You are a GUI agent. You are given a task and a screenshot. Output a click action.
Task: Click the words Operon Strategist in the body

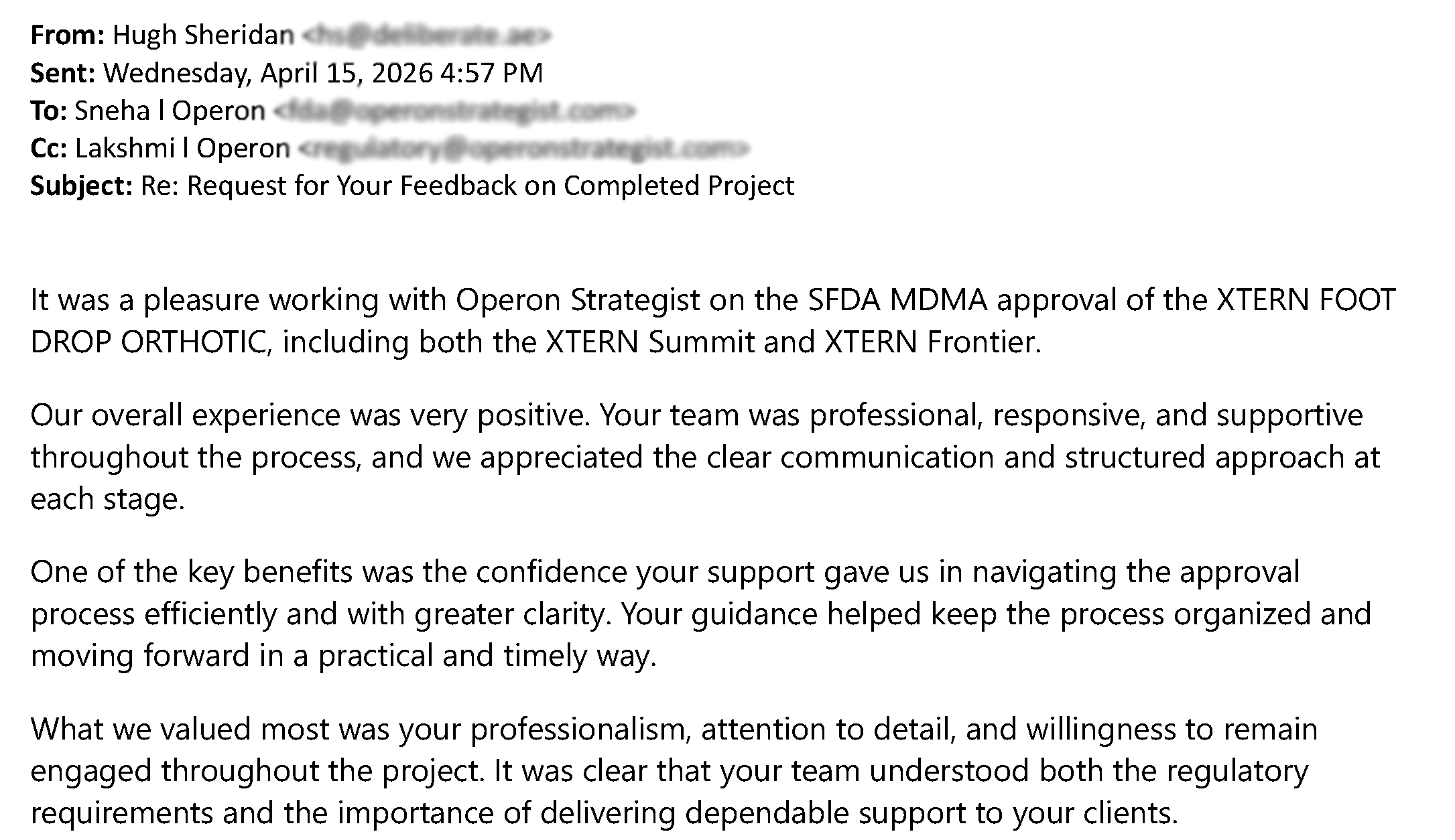coord(578,299)
